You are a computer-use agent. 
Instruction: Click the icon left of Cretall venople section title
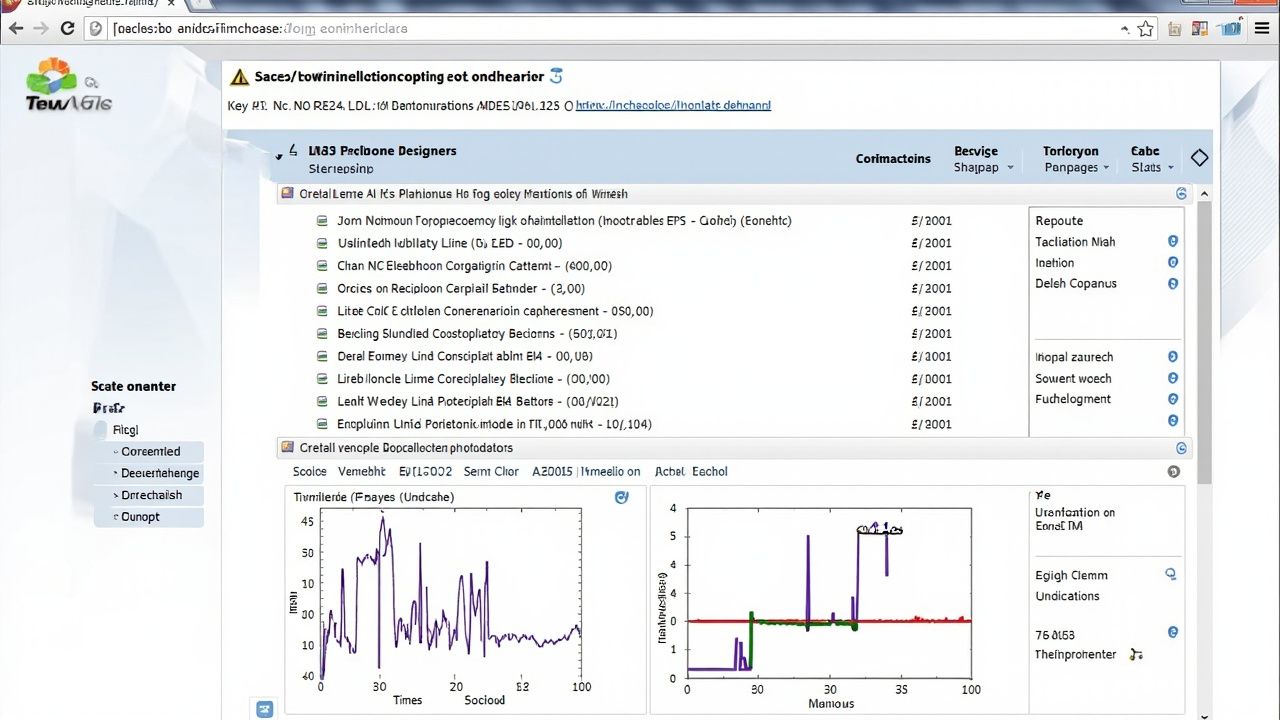coord(288,448)
